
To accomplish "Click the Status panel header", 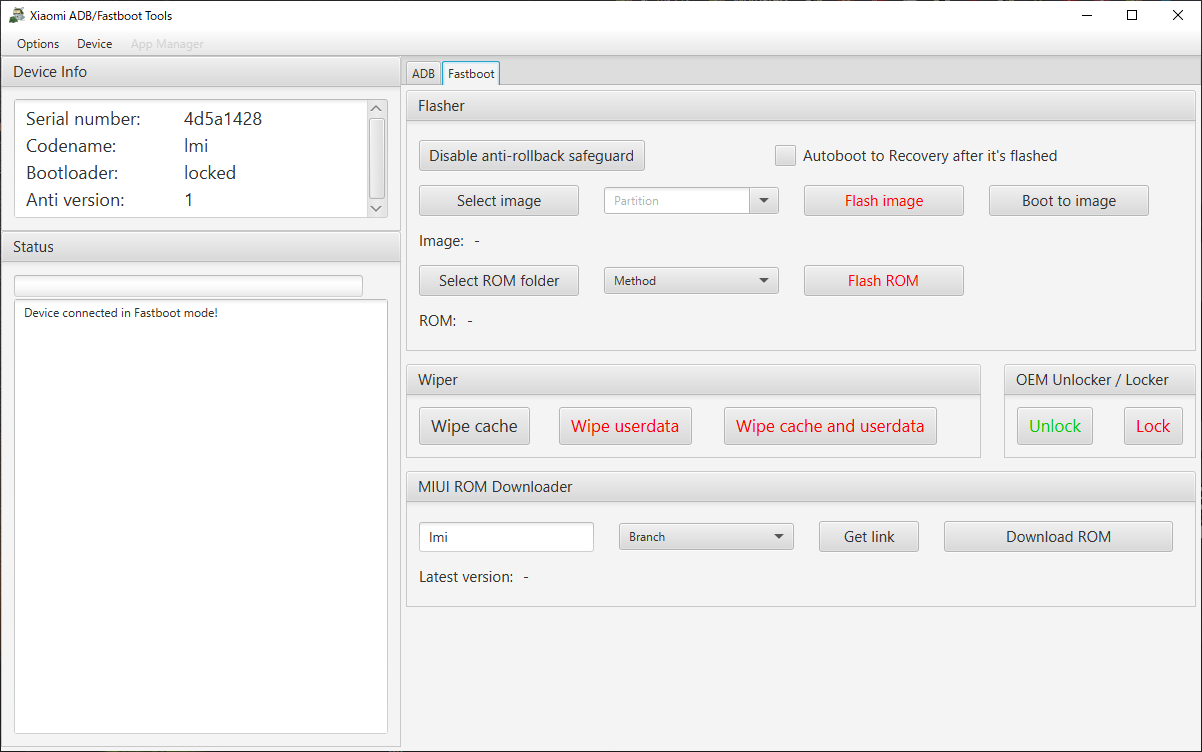I will click(x=200, y=247).
